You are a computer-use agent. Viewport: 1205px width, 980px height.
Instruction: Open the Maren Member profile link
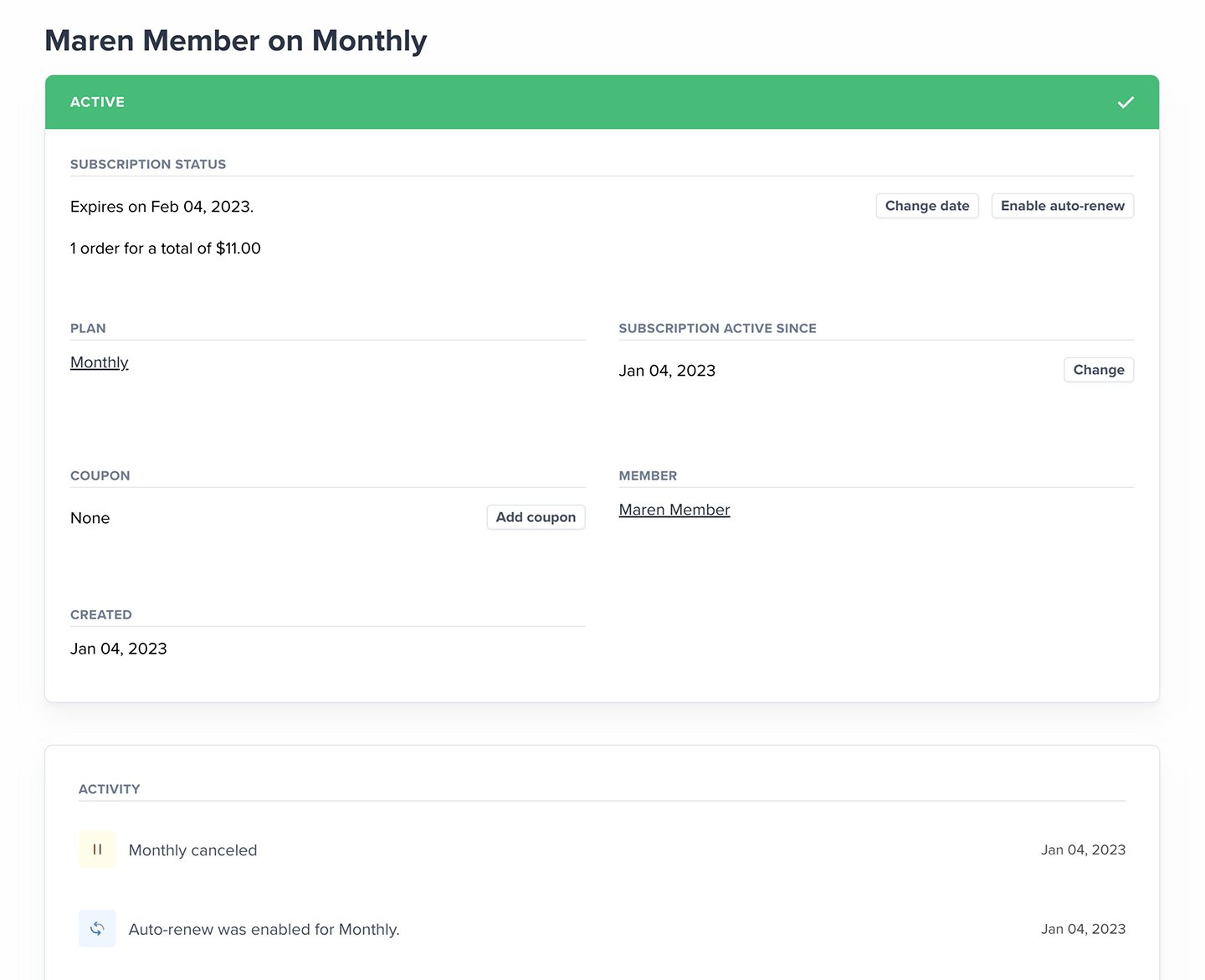click(674, 510)
